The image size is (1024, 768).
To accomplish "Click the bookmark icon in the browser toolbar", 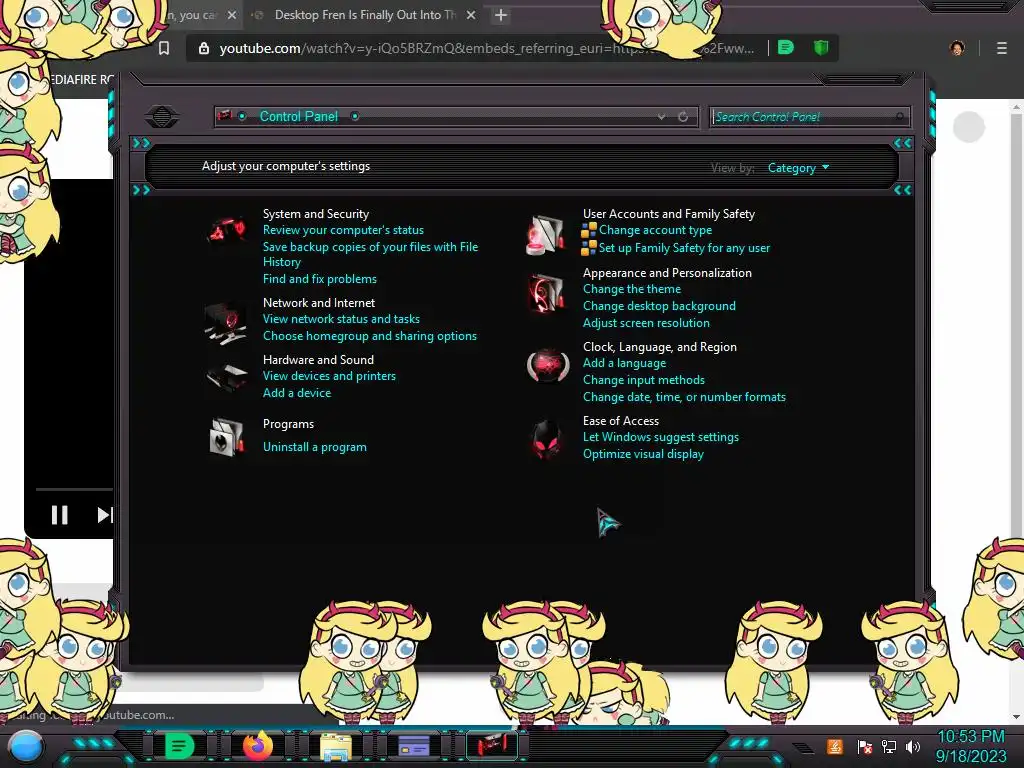I will pos(164,48).
